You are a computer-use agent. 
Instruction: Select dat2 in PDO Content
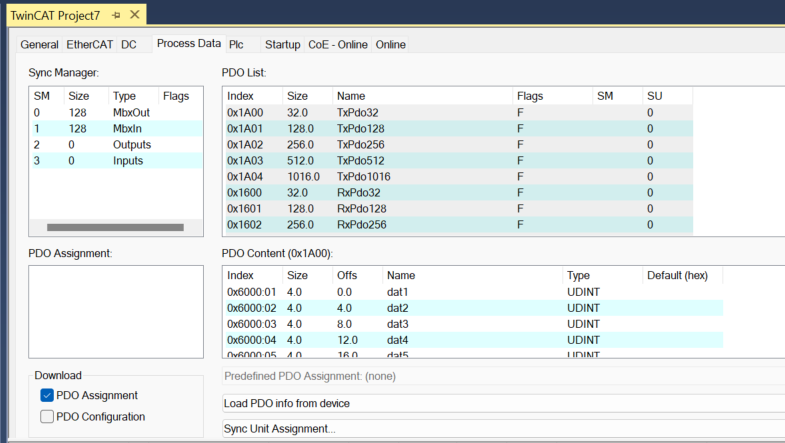[474, 308]
